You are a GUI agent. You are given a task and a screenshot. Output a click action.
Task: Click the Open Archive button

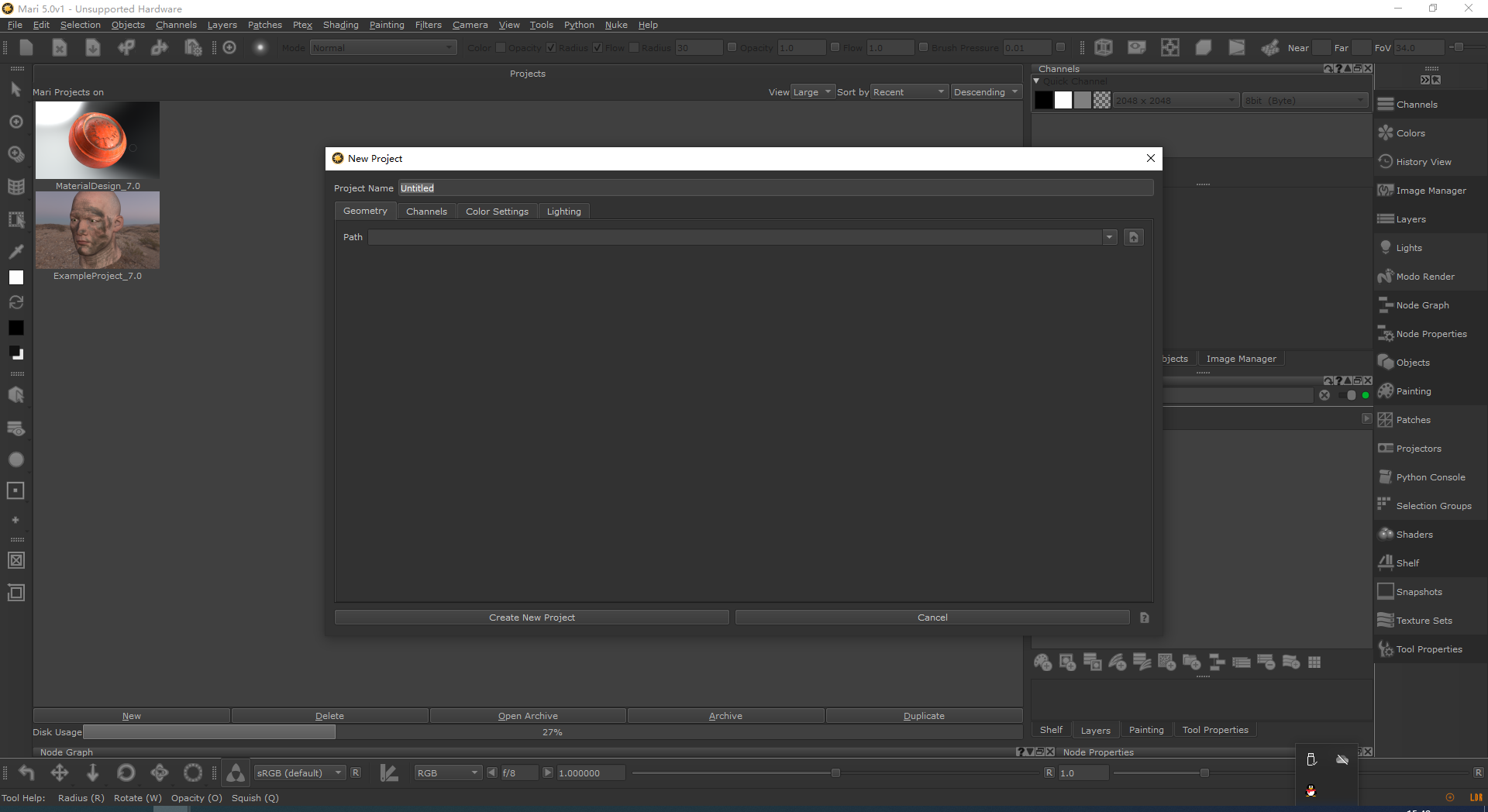click(x=528, y=716)
